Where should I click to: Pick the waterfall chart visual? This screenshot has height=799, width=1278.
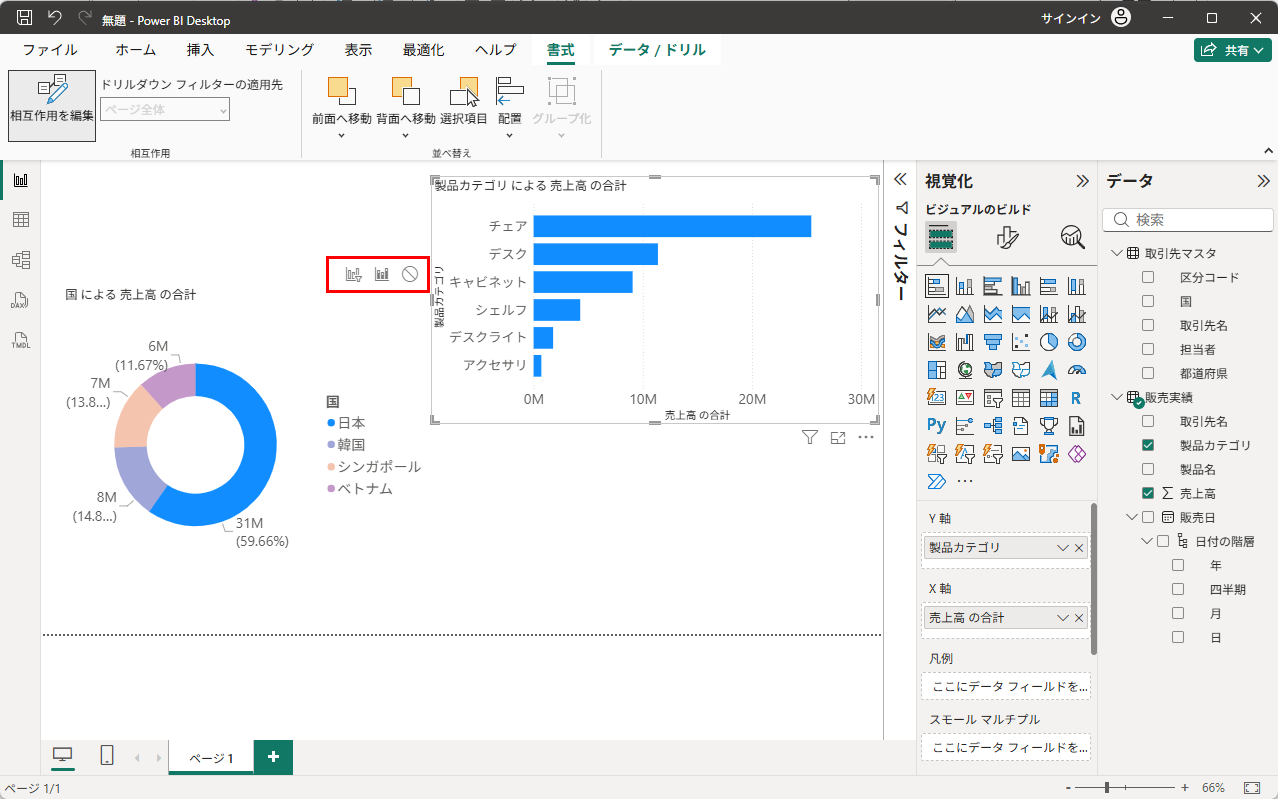tap(965, 343)
